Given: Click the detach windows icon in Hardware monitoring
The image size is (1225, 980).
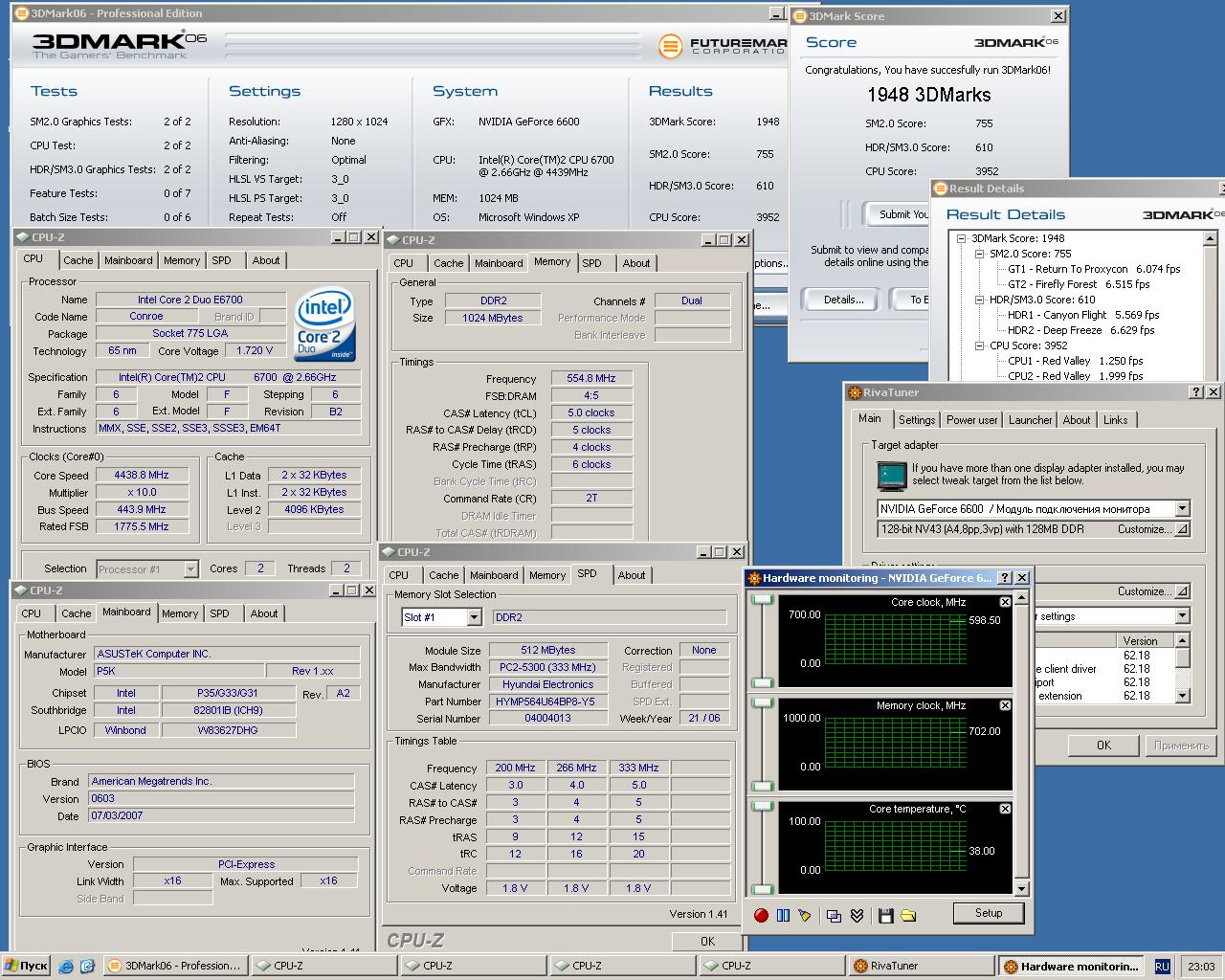Looking at the screenshot, I should pos(834,915).
